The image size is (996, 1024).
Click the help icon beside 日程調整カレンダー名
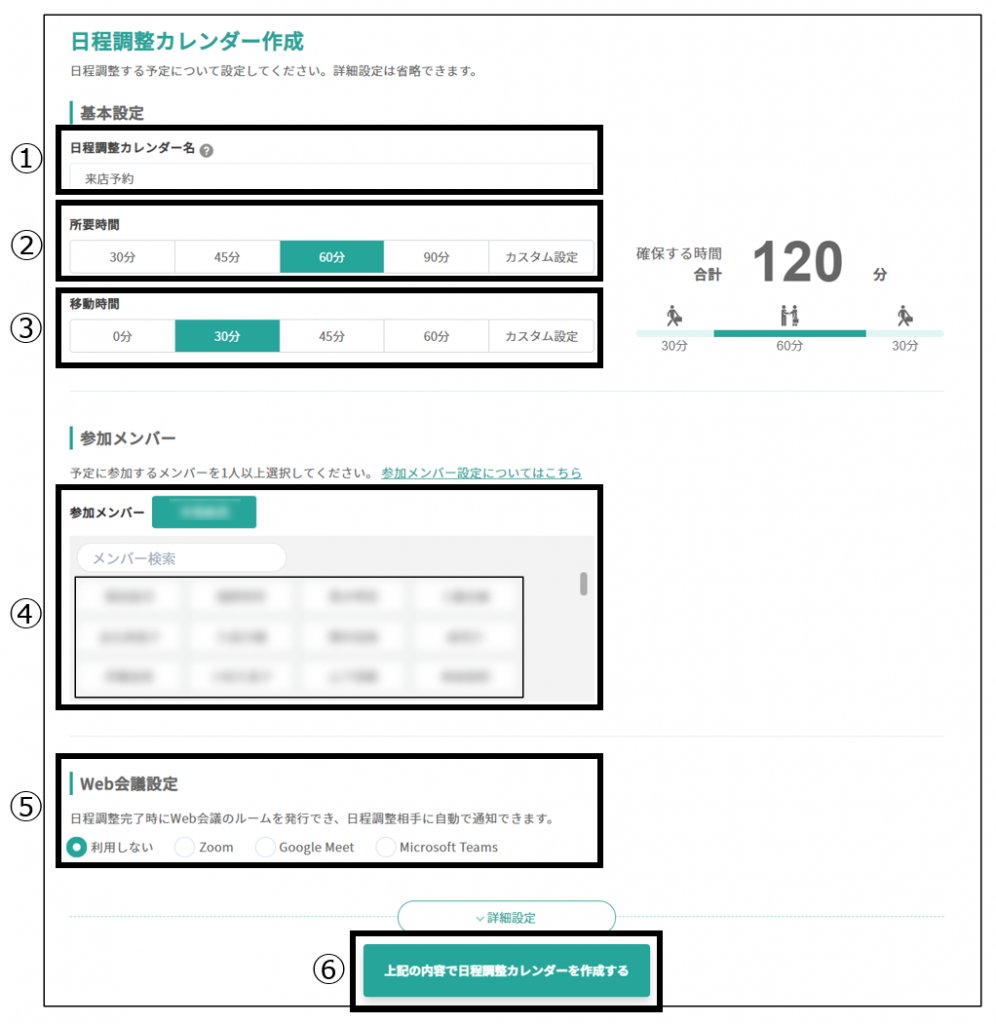[x=206, y=150]
